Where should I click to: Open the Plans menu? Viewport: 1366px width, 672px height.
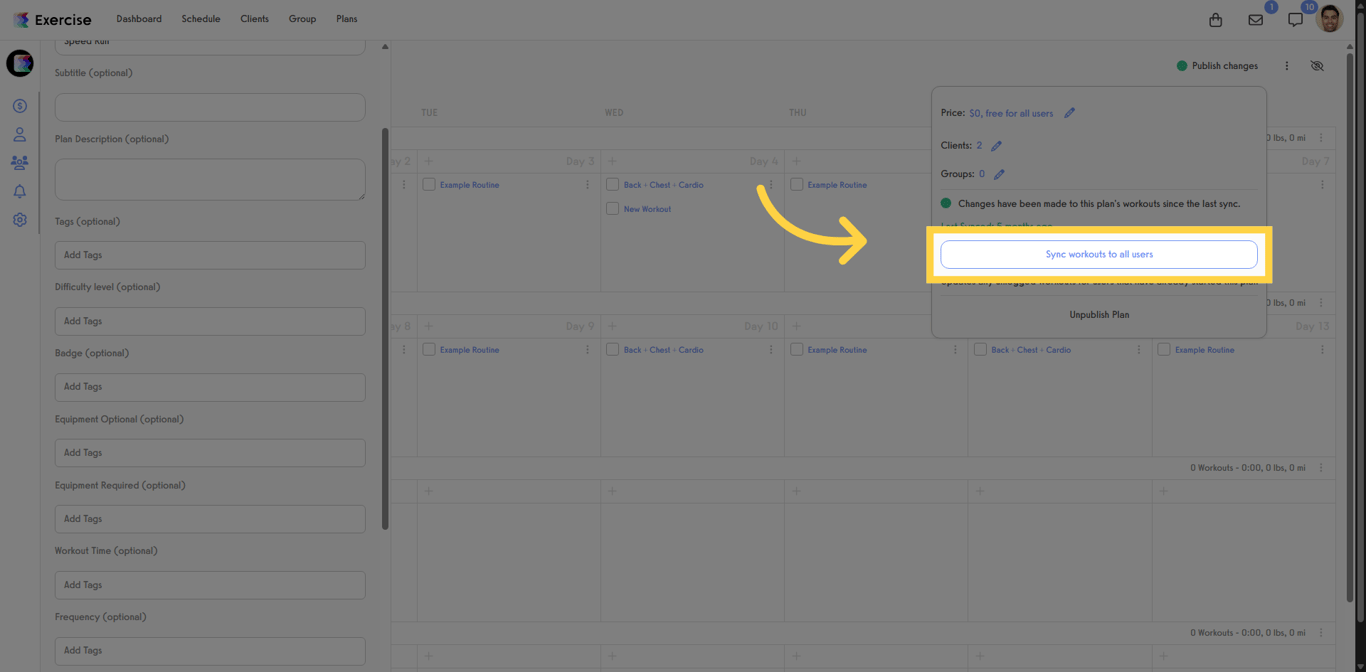tap(347, 19)
